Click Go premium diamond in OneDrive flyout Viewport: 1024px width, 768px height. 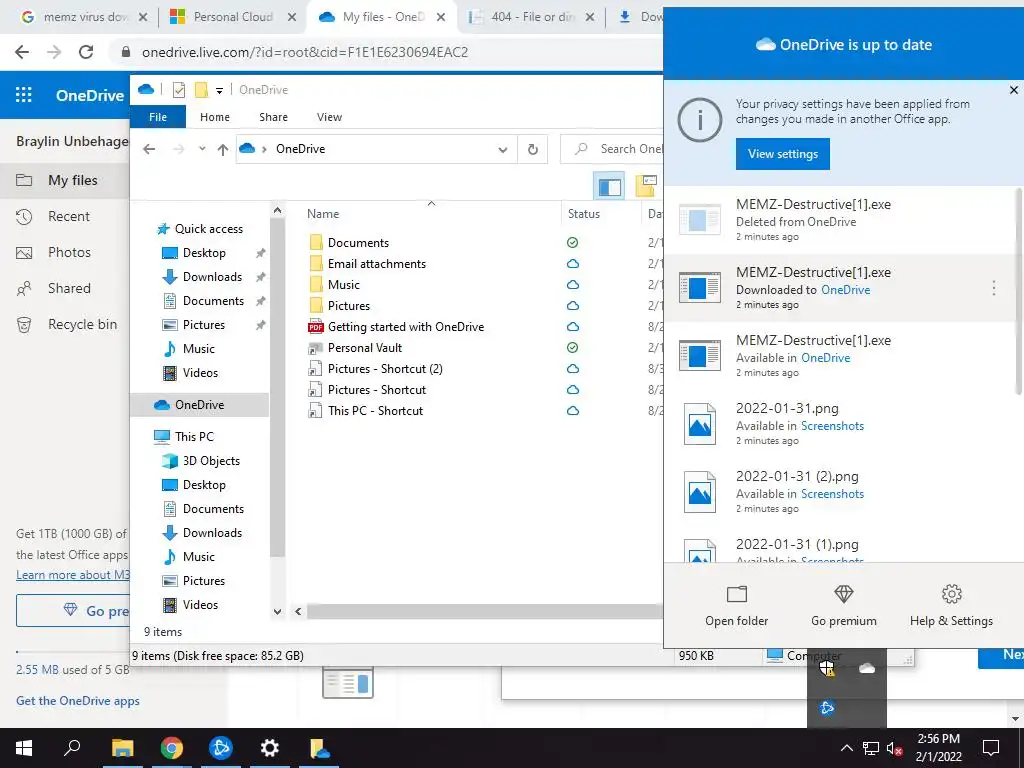pos(844,605)
